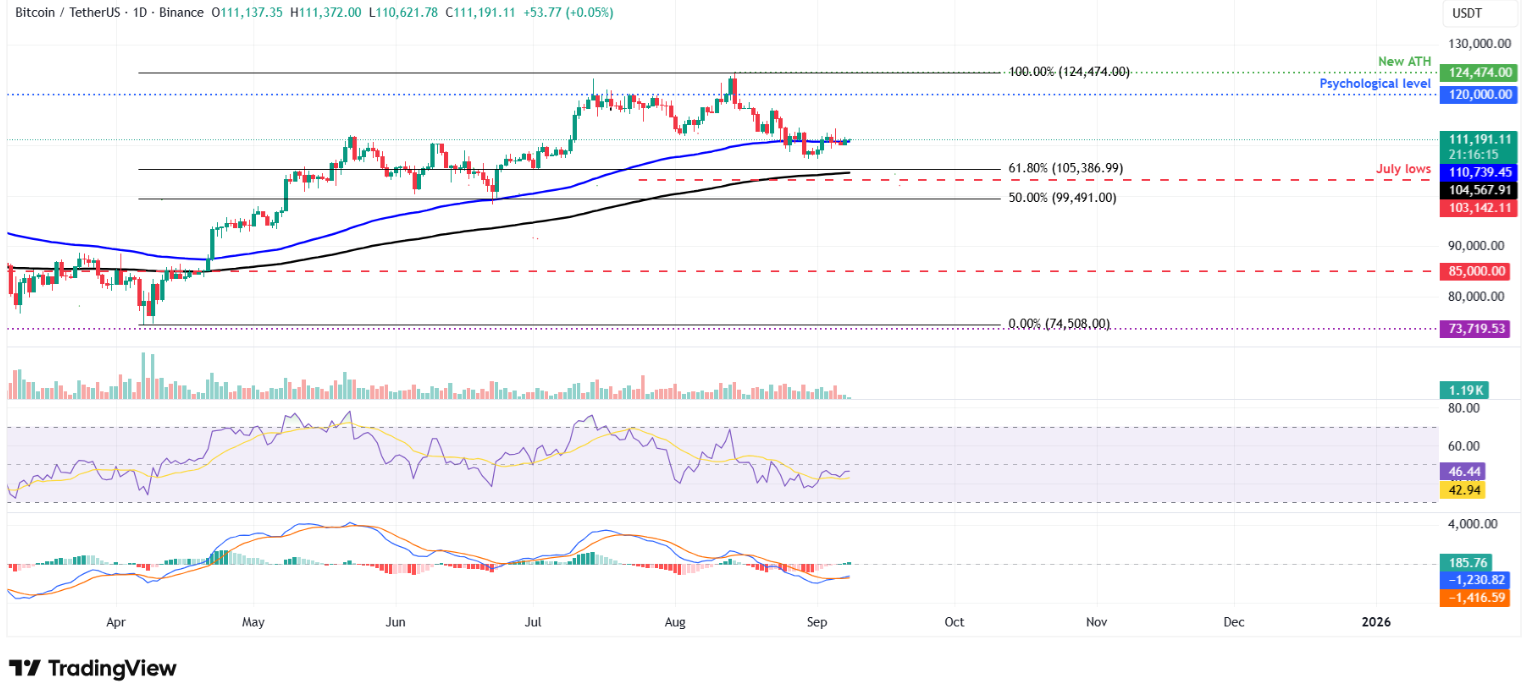Click Sep on the time axis
1530x699 pixels.
click(816, 621)
